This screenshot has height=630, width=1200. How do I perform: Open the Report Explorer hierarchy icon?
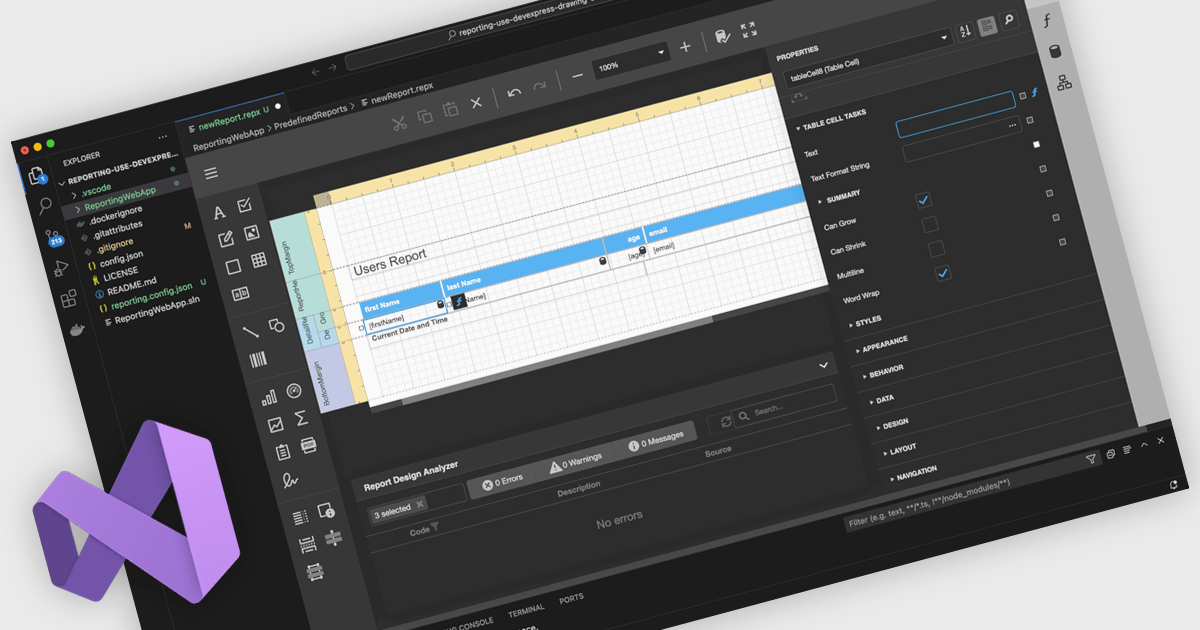[1064, 83]
